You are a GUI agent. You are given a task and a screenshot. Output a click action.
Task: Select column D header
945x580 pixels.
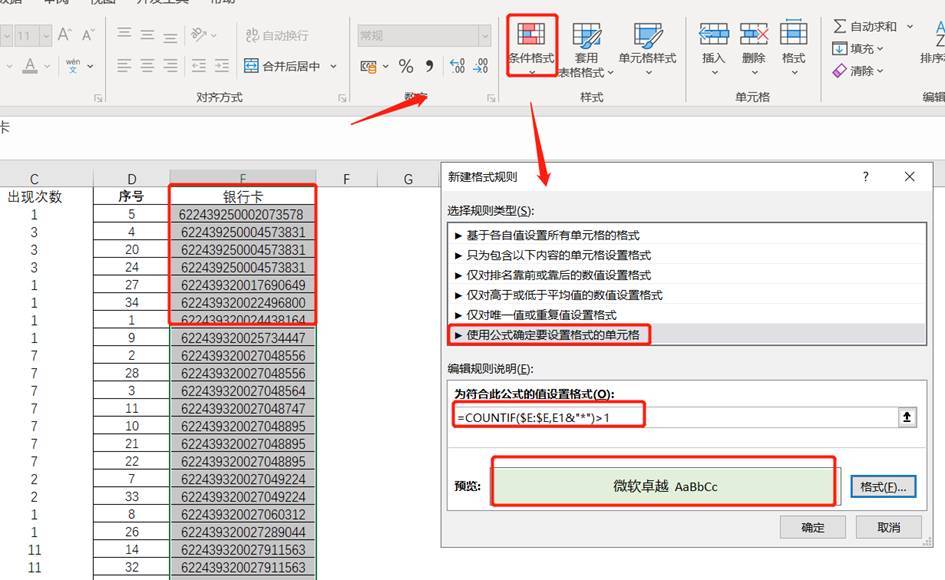pyautogui.click(x=131, y=178)
